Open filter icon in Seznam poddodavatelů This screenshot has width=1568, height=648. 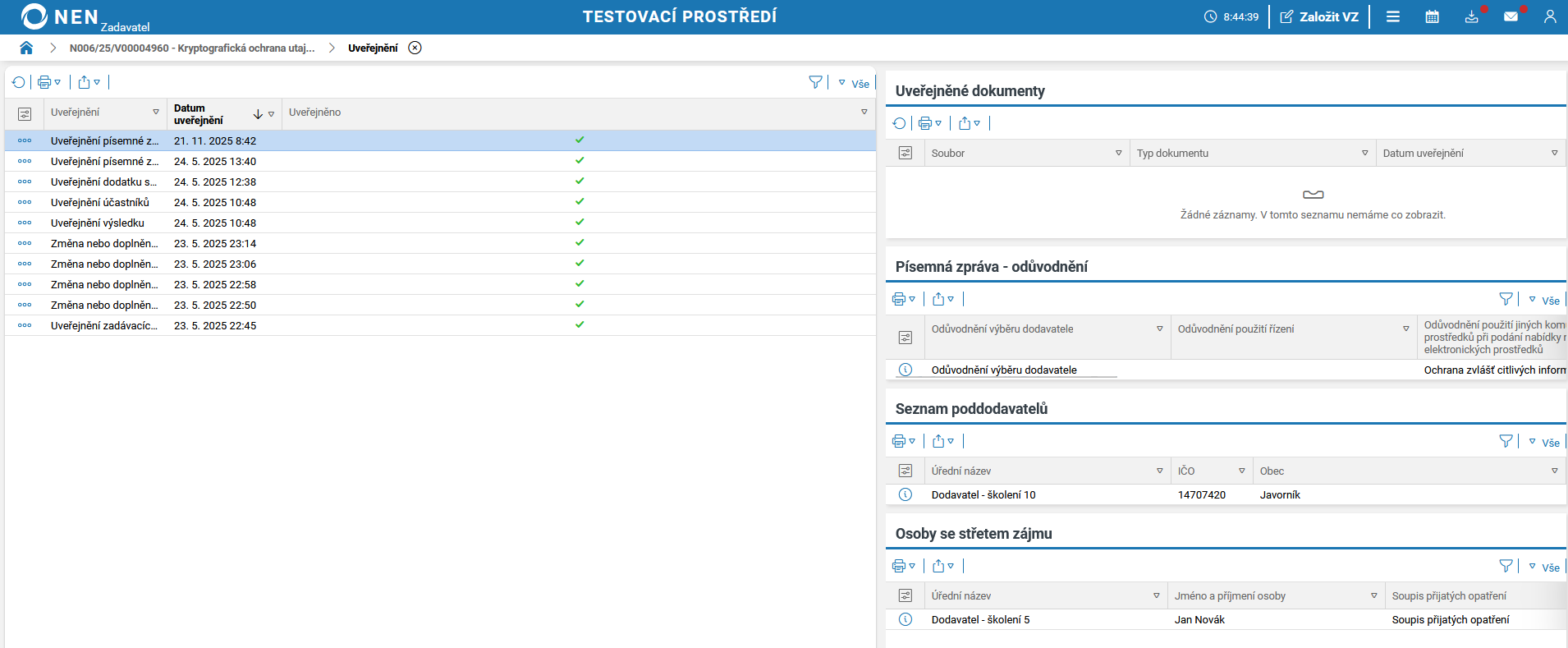(x=1506, y=441)
